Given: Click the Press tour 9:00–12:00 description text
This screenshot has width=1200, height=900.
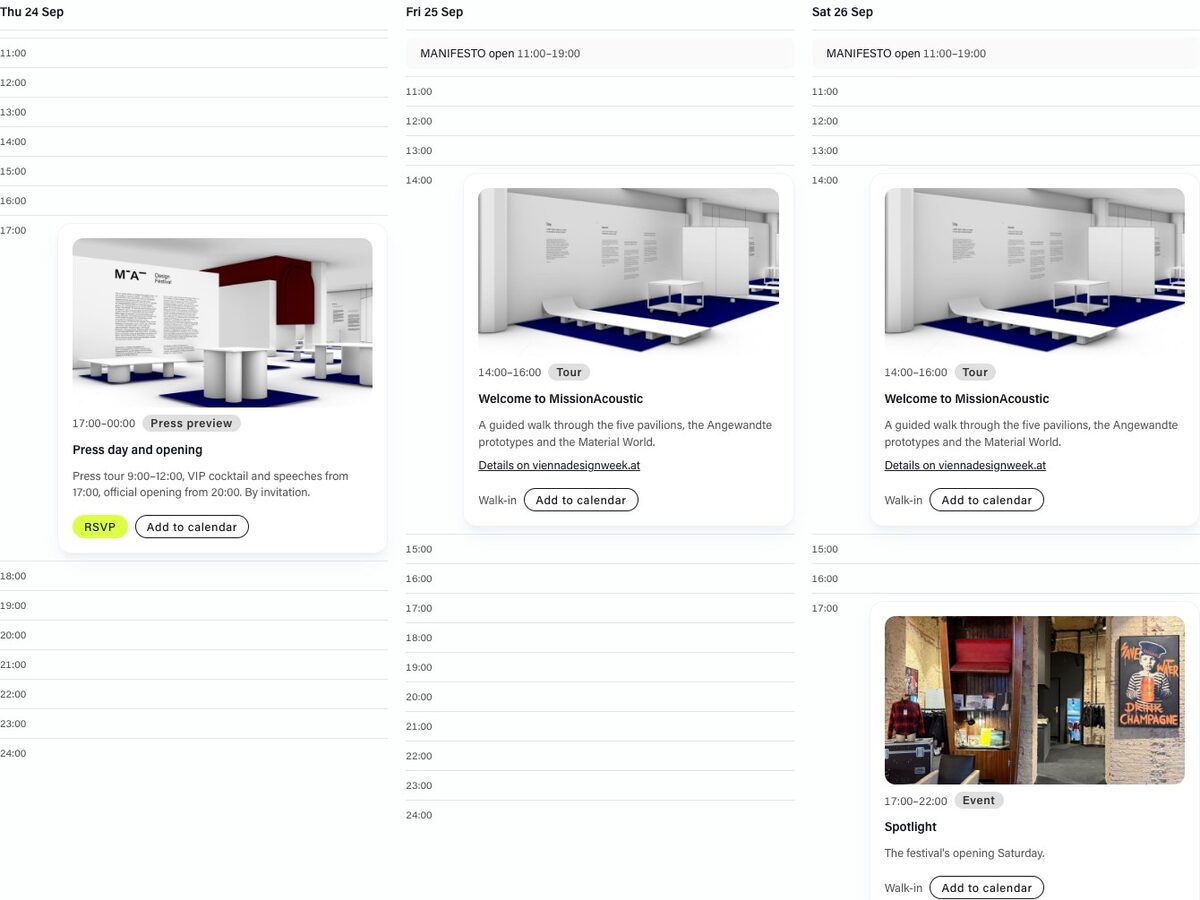Looking at the screenshot, I should point(211,484).
